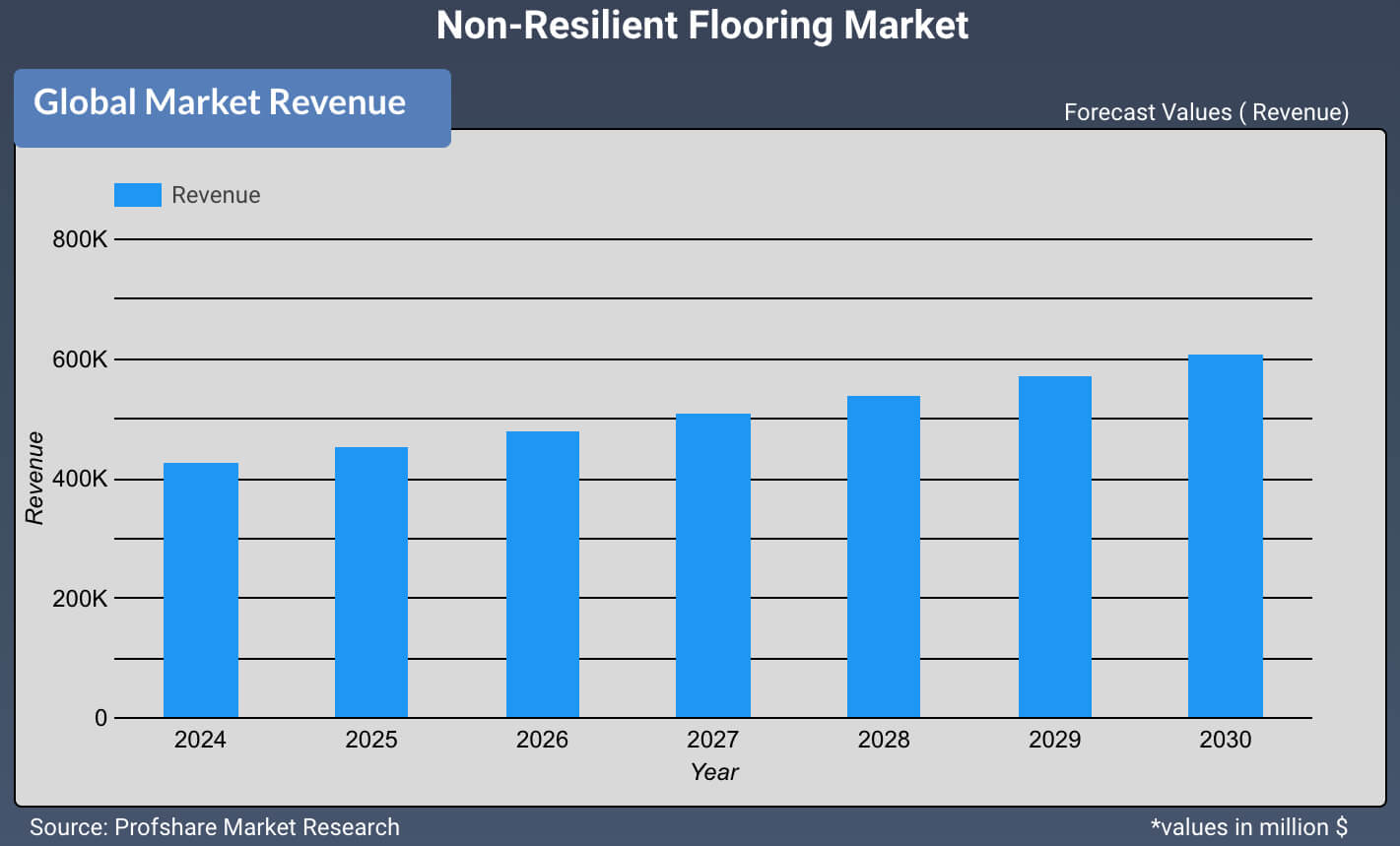This screenshot has height=846, width=1400.
Task: Click the 2027 x-axis label
Action: pos(713,740)
